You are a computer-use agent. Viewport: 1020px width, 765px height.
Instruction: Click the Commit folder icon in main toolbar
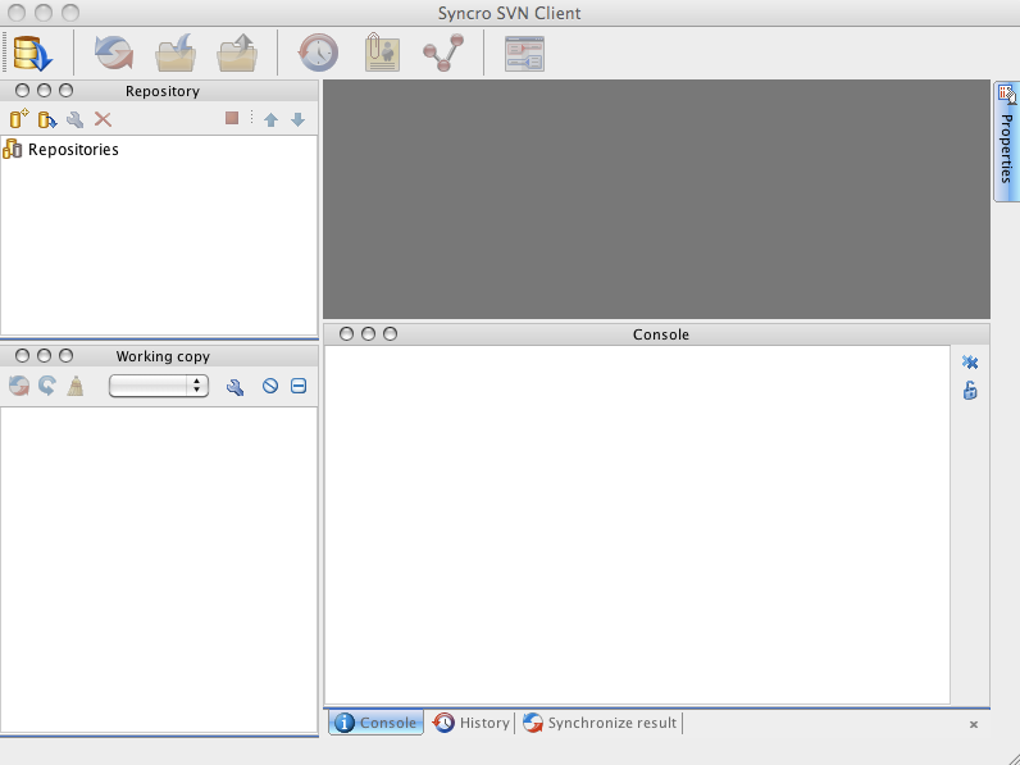coord(237,53)
